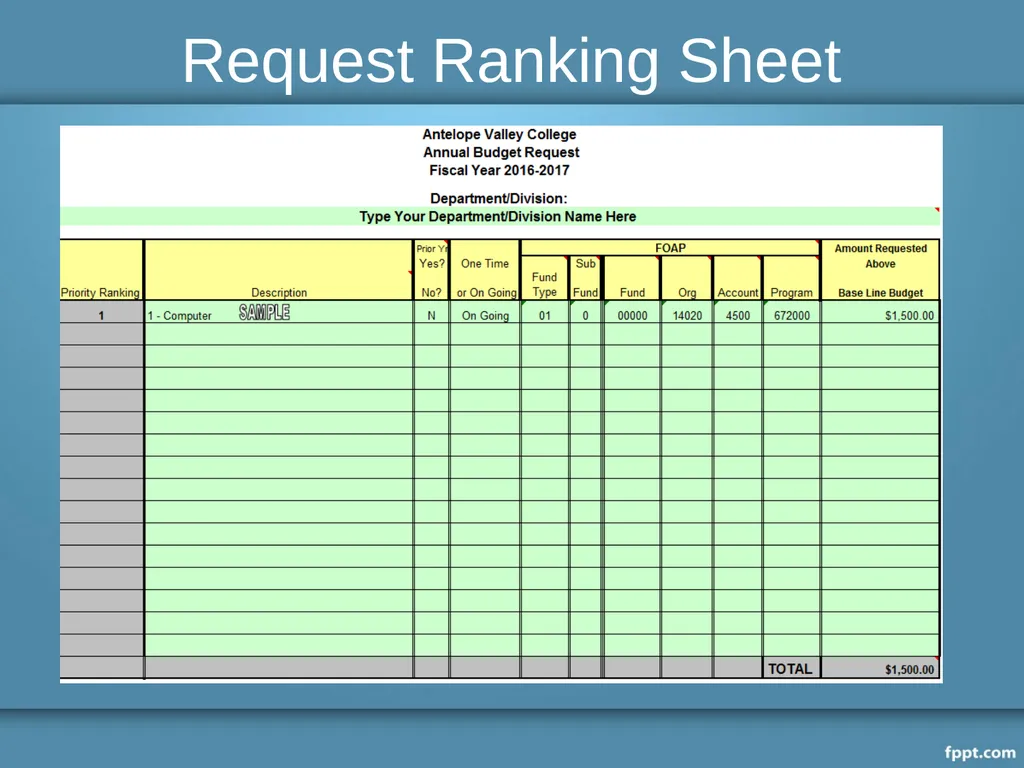Viewport: 1024px width, 768px height.
Task: Select the 'Antelope Valley College' heading text
Action: click(x=499, y=135)
